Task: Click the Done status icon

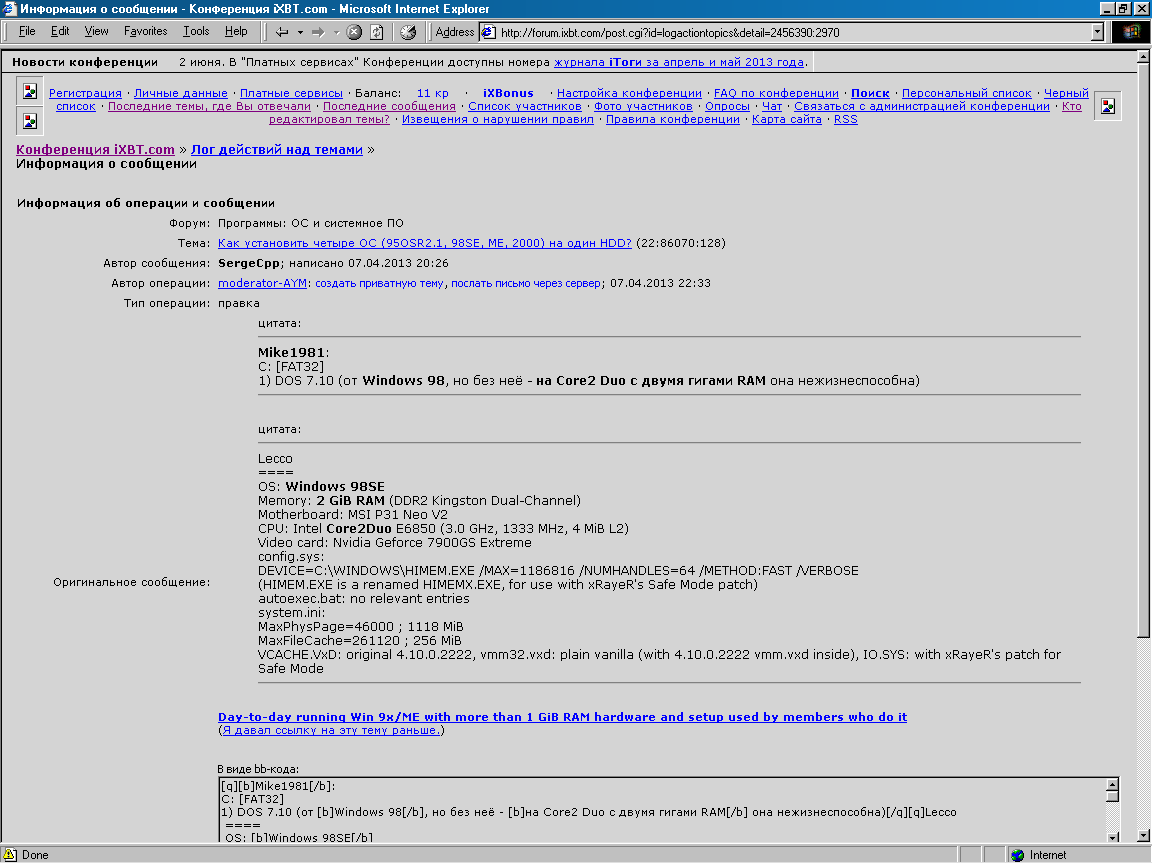Action: (x=10, y=854)
